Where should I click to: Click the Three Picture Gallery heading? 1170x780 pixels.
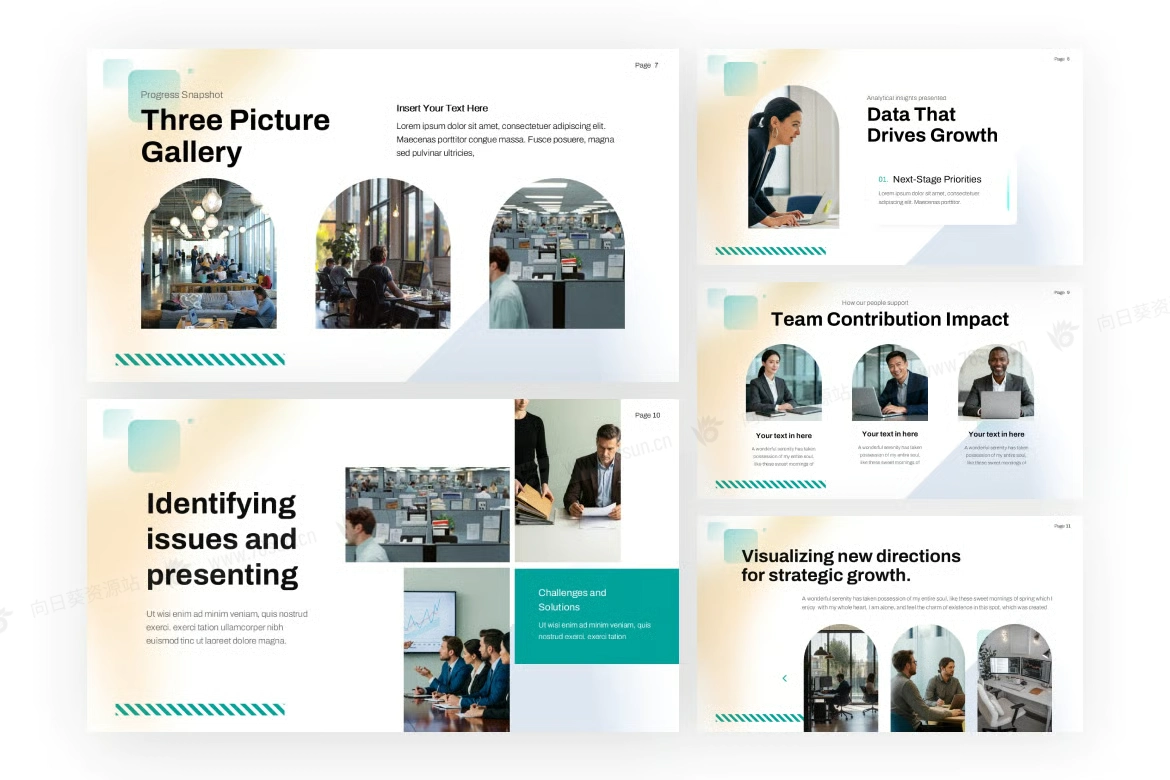coord(235,136)
